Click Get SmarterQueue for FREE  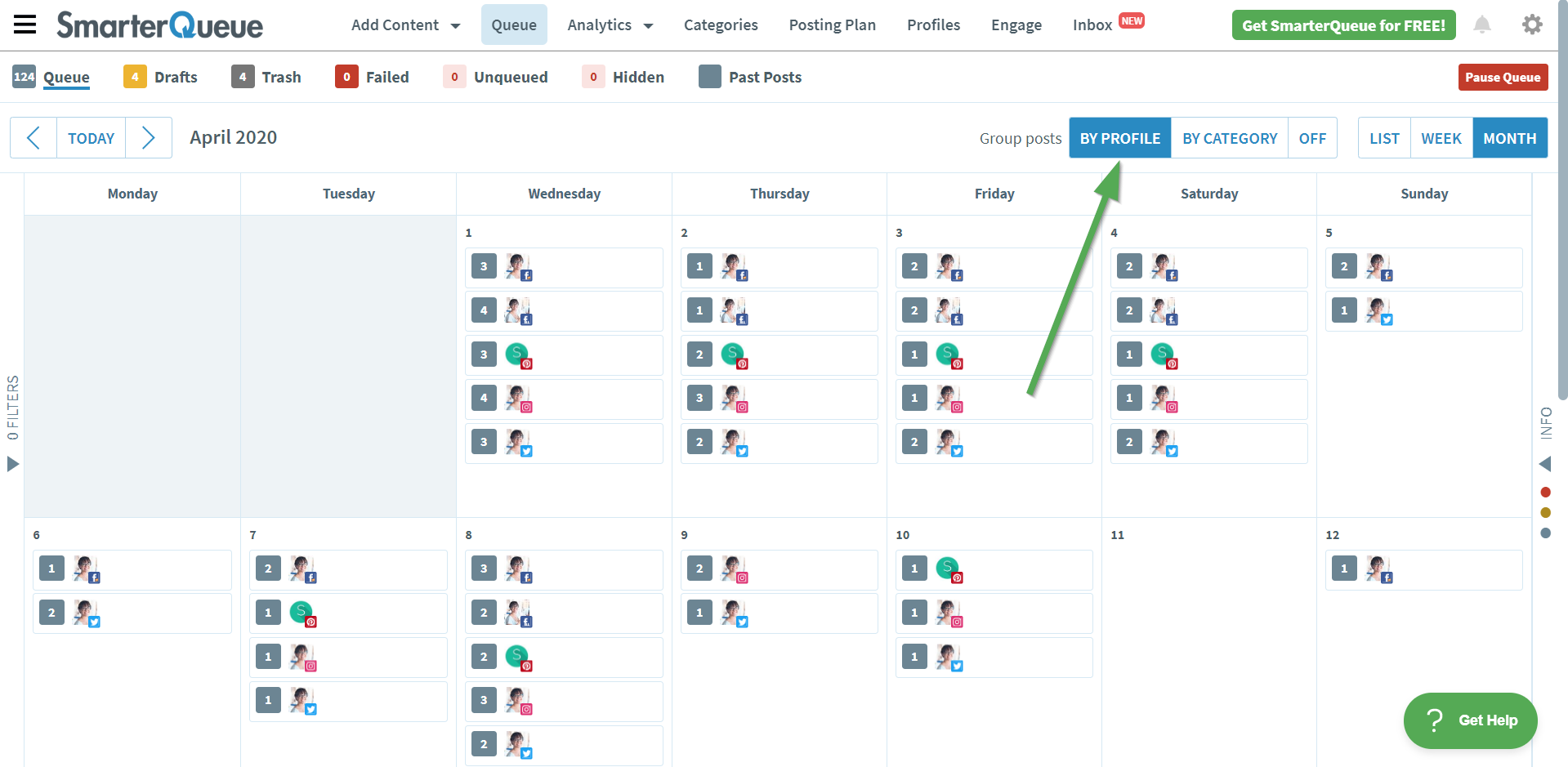click(1342, 25)
